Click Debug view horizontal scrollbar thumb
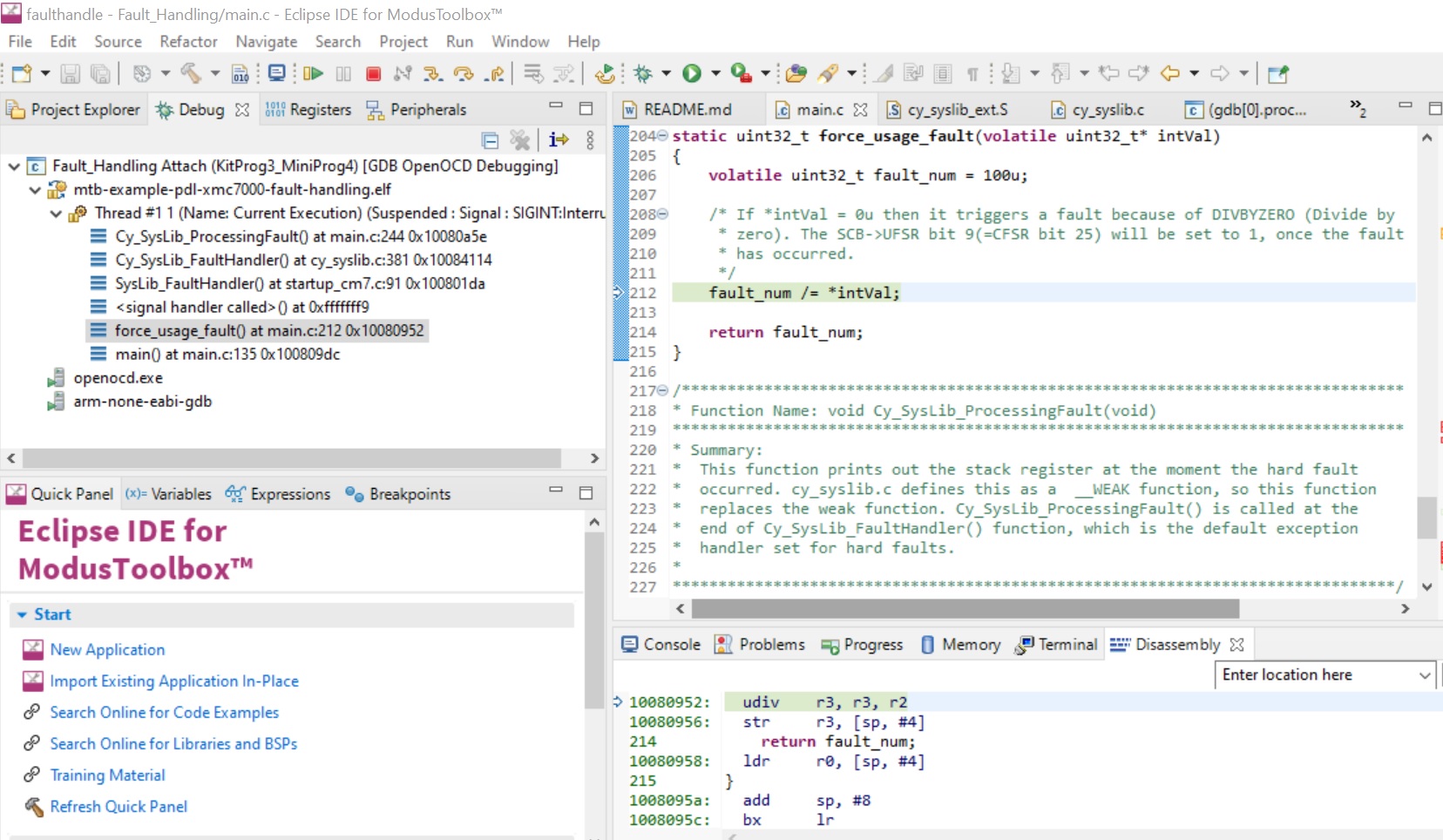The image size is (1443, 840). 292,458
